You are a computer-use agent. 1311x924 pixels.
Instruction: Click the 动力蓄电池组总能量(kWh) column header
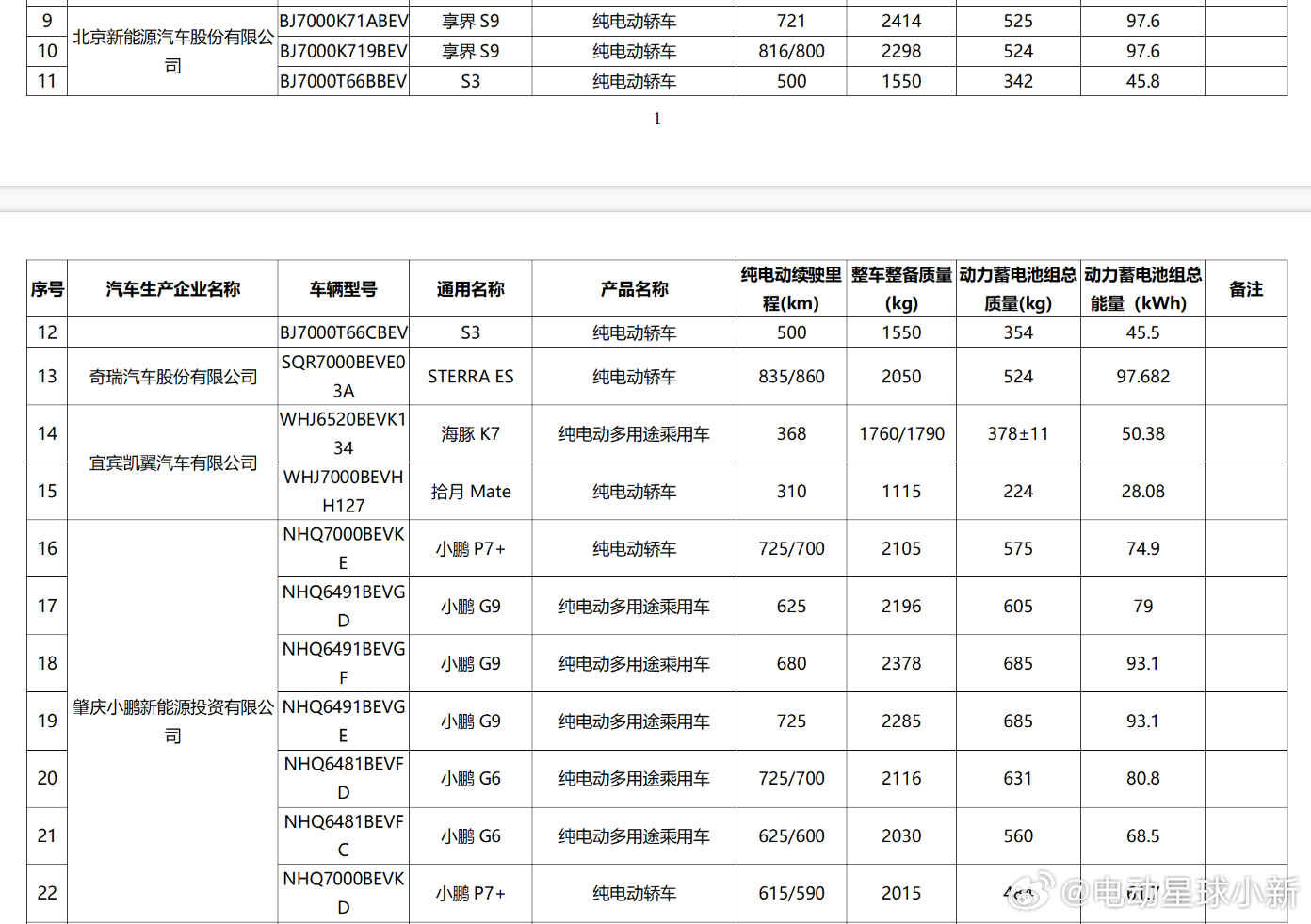pos(1142,289)
